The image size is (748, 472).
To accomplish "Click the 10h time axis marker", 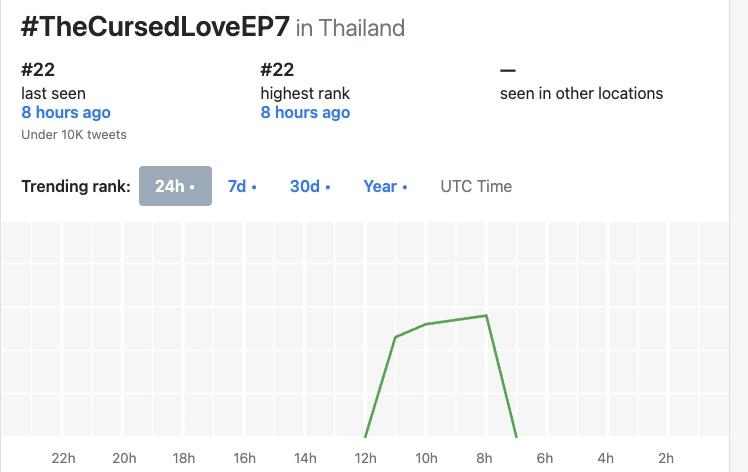I will click(x=426, y=458).
